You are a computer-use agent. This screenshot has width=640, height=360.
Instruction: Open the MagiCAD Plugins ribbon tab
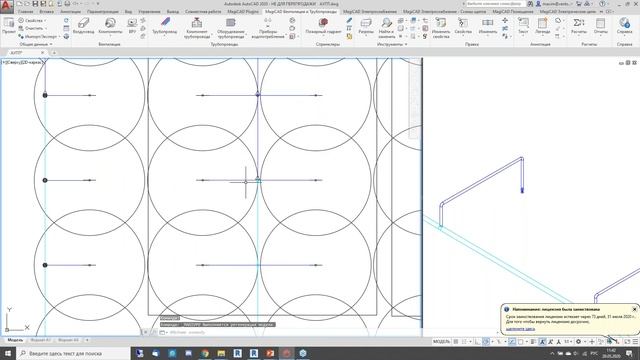tap(243, 12)
